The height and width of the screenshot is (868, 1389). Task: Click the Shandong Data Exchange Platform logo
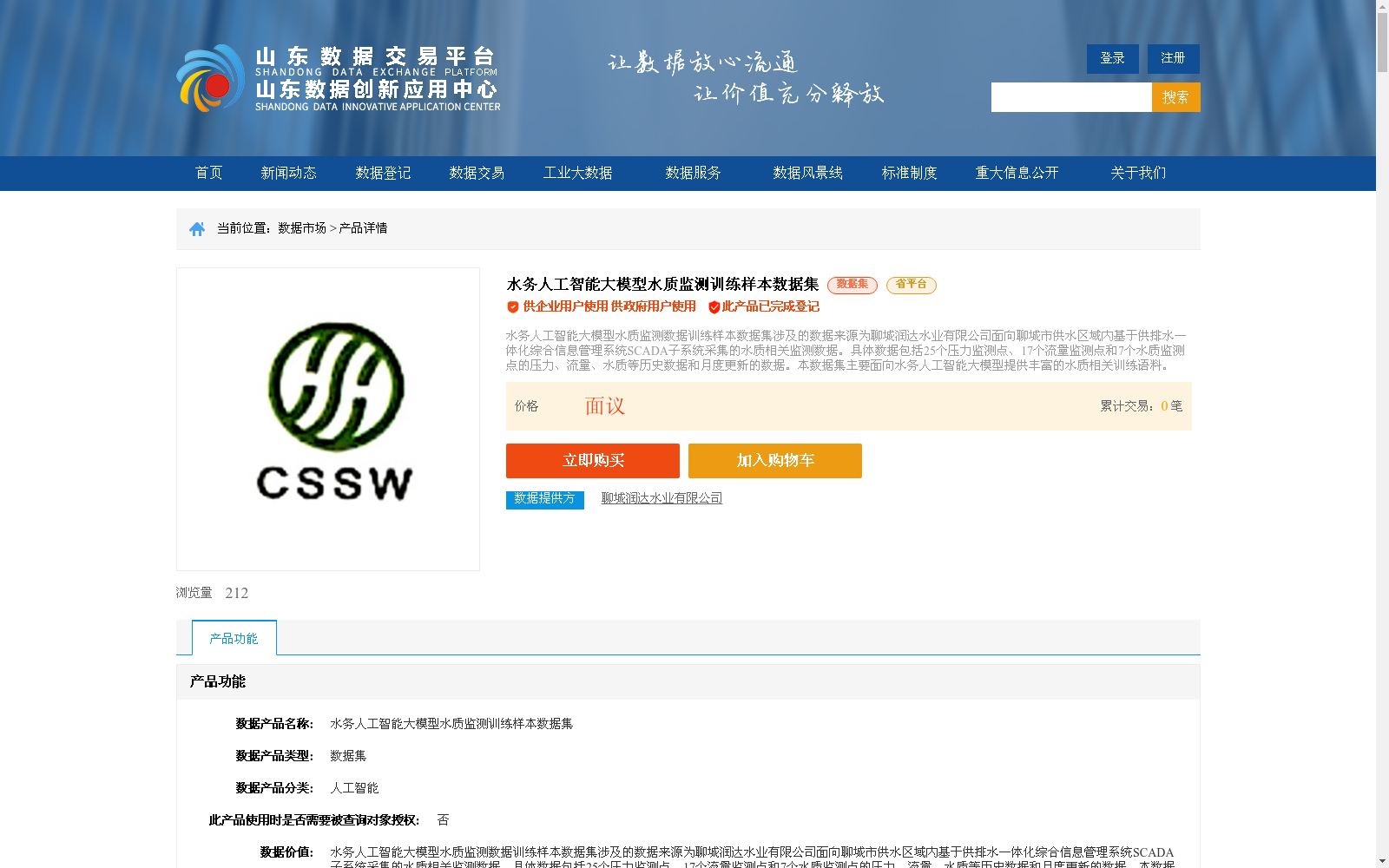(x=339, y=78)
